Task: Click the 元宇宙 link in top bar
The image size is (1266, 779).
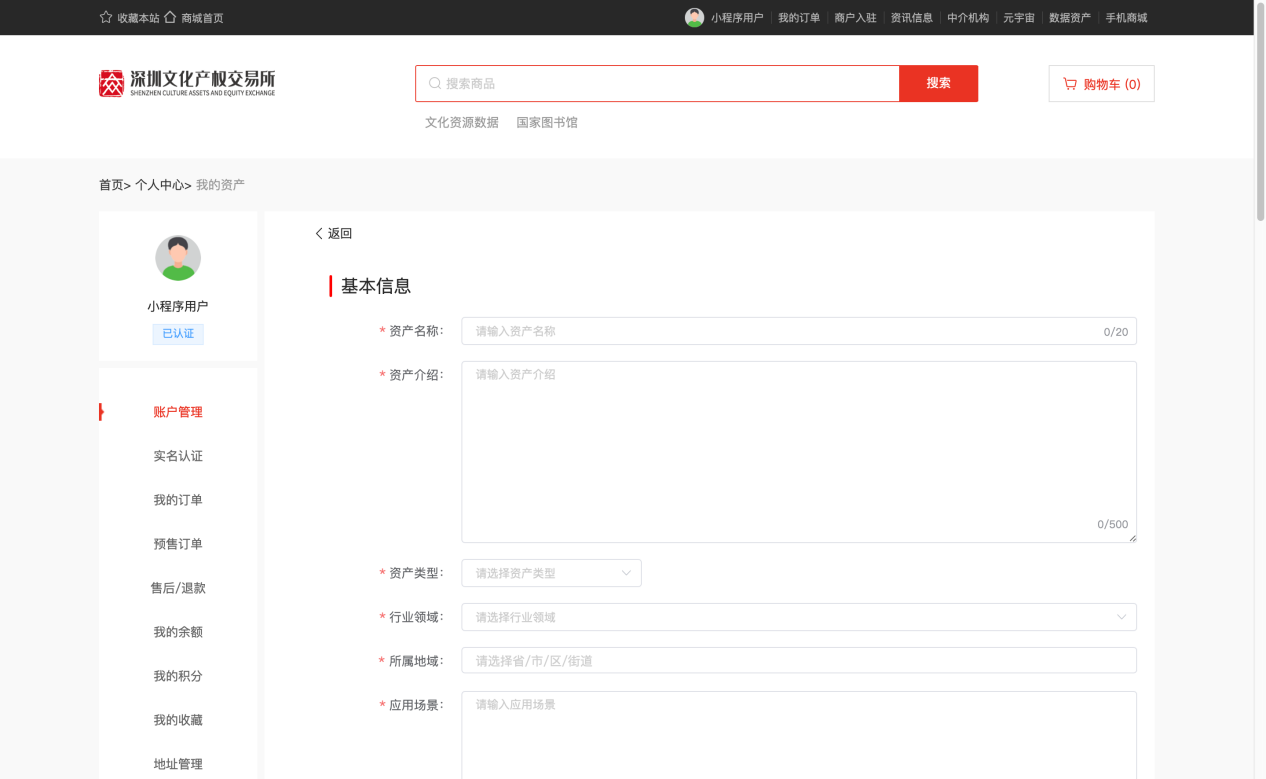Action: pyautogui.click(x=1018, y=18)
